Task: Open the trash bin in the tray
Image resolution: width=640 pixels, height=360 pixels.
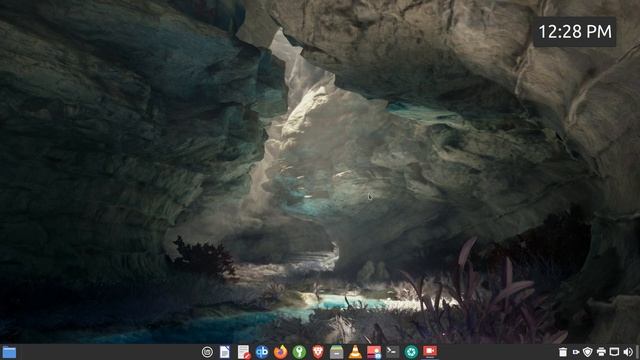Action: (563, 352)
